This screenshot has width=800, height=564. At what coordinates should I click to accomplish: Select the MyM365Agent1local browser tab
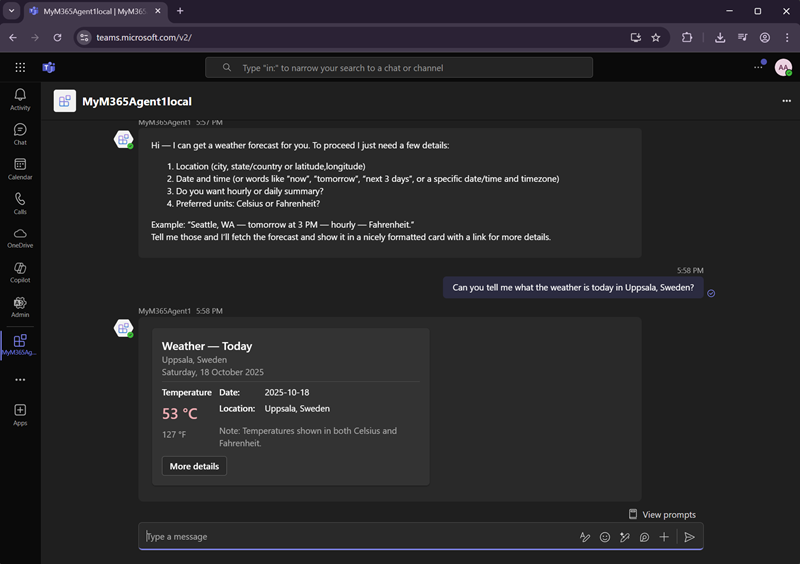click(95, 11)
